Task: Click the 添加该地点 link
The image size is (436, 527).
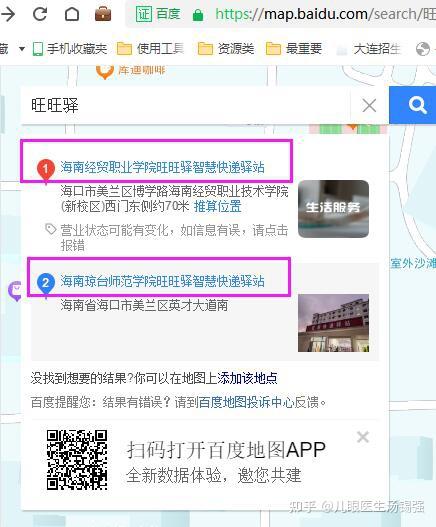Action: (247, 378)
